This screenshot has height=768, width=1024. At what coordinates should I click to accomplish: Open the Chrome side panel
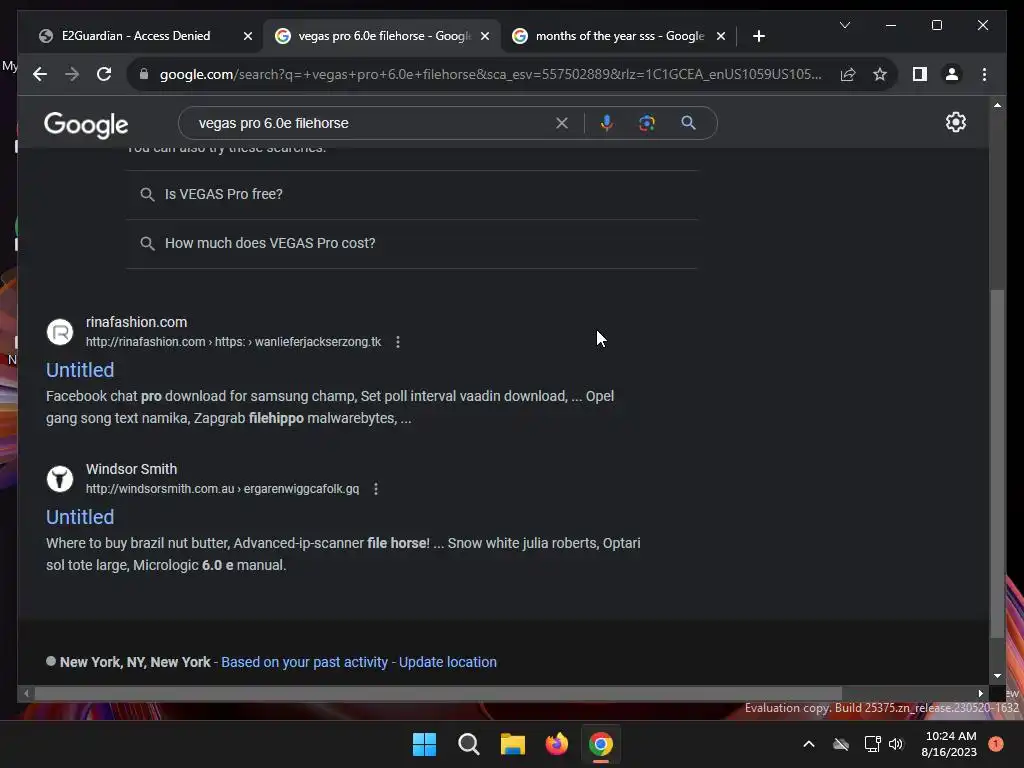point(920,74)
